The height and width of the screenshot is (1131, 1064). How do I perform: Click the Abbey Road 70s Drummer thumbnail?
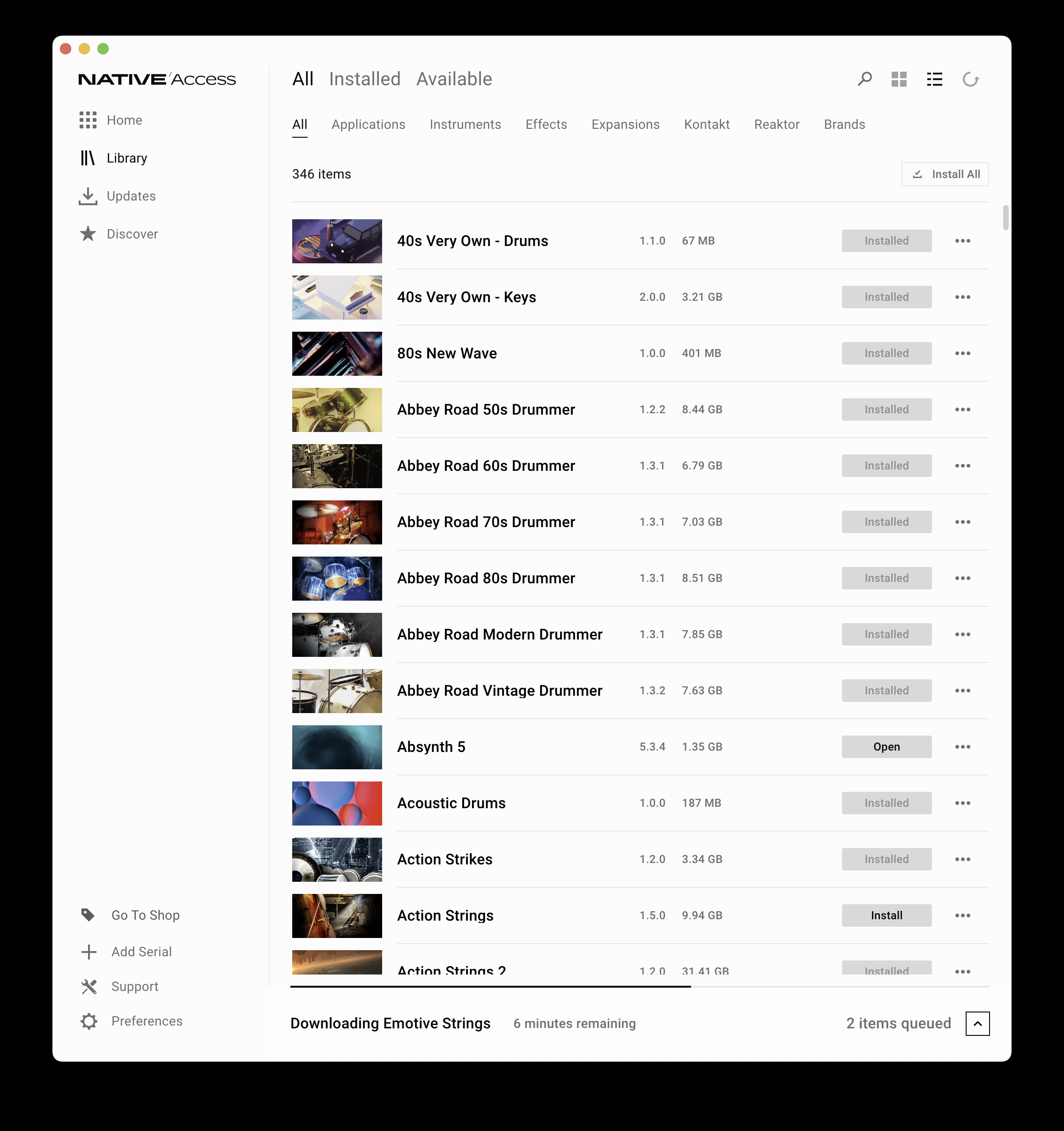click(x=337, y=522)
